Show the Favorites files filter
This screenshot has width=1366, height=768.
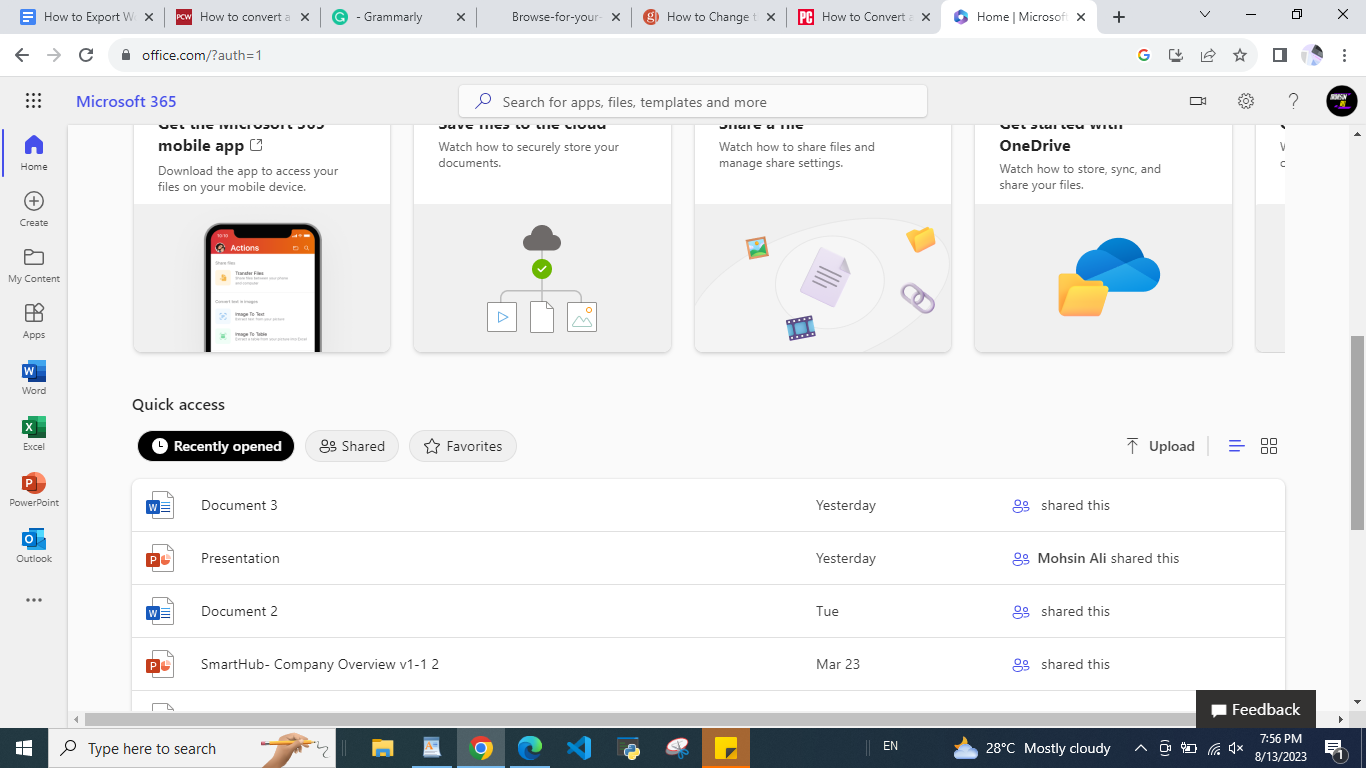click(462, 446)
